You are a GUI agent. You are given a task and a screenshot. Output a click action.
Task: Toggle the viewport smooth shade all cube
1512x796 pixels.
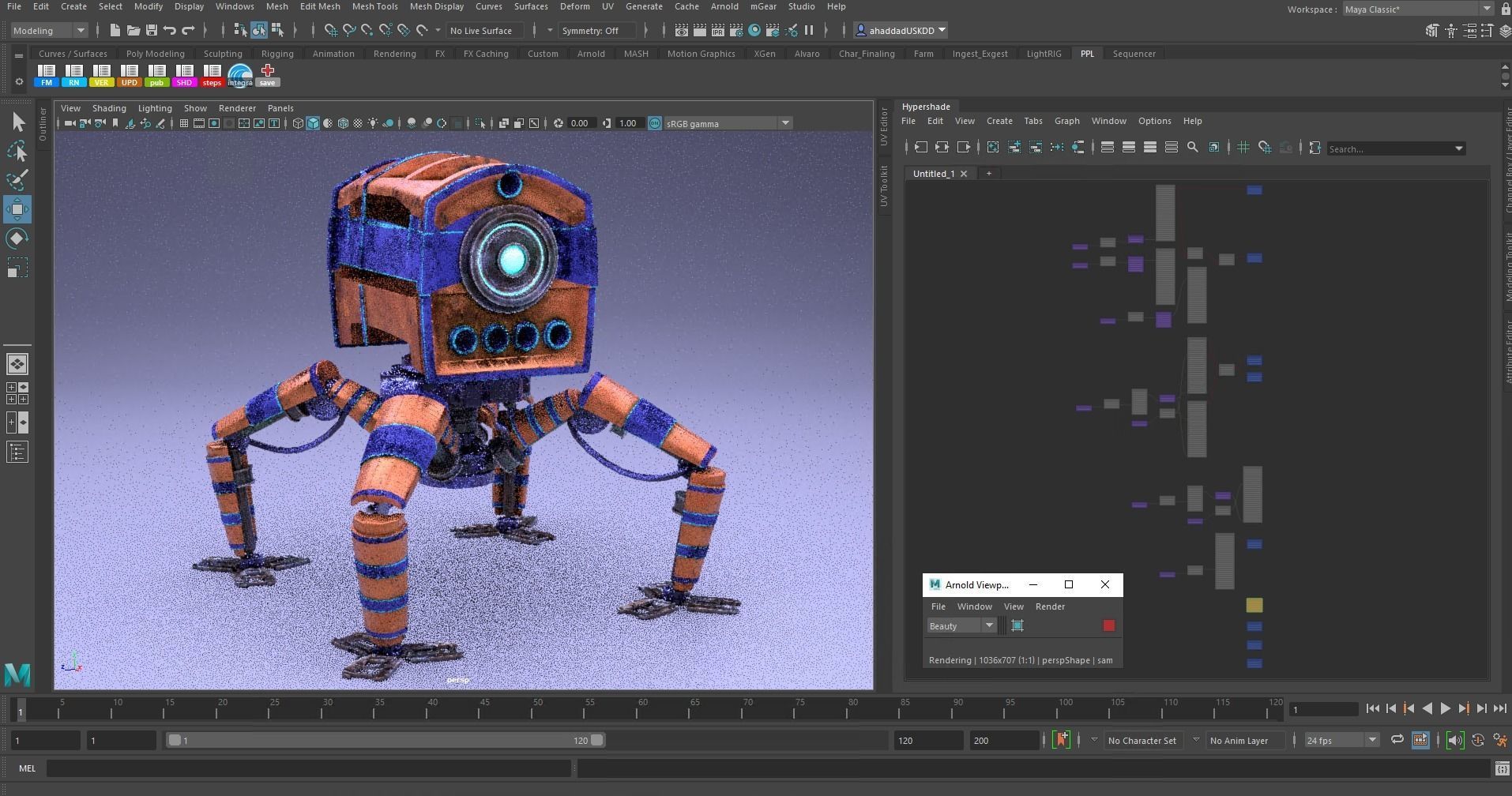[x=313, y=123]
